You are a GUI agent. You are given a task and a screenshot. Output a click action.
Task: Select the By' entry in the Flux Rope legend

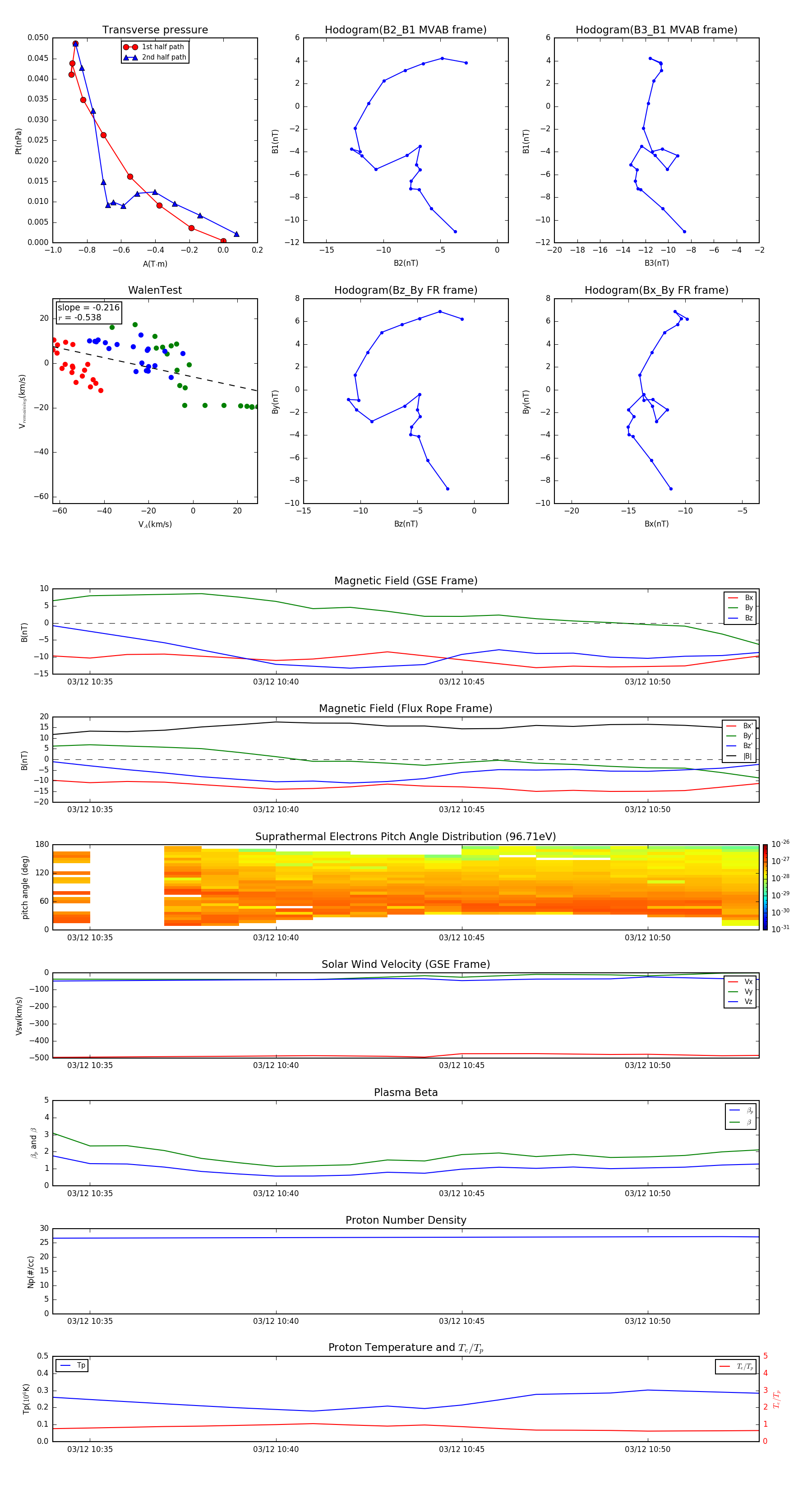point(740,736)
